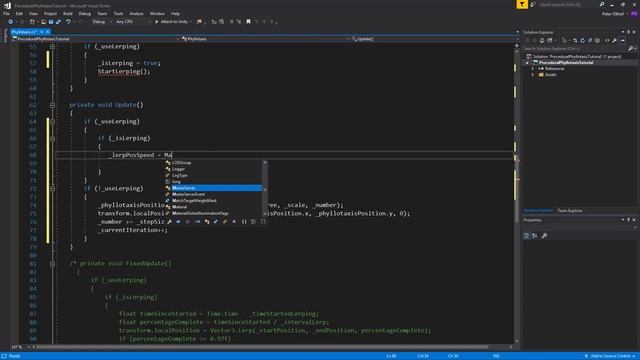Toggle the IntelliSense namespaces filter (braces icon)
Viewport: 640px width, 360px height.
tap(244, 222)
